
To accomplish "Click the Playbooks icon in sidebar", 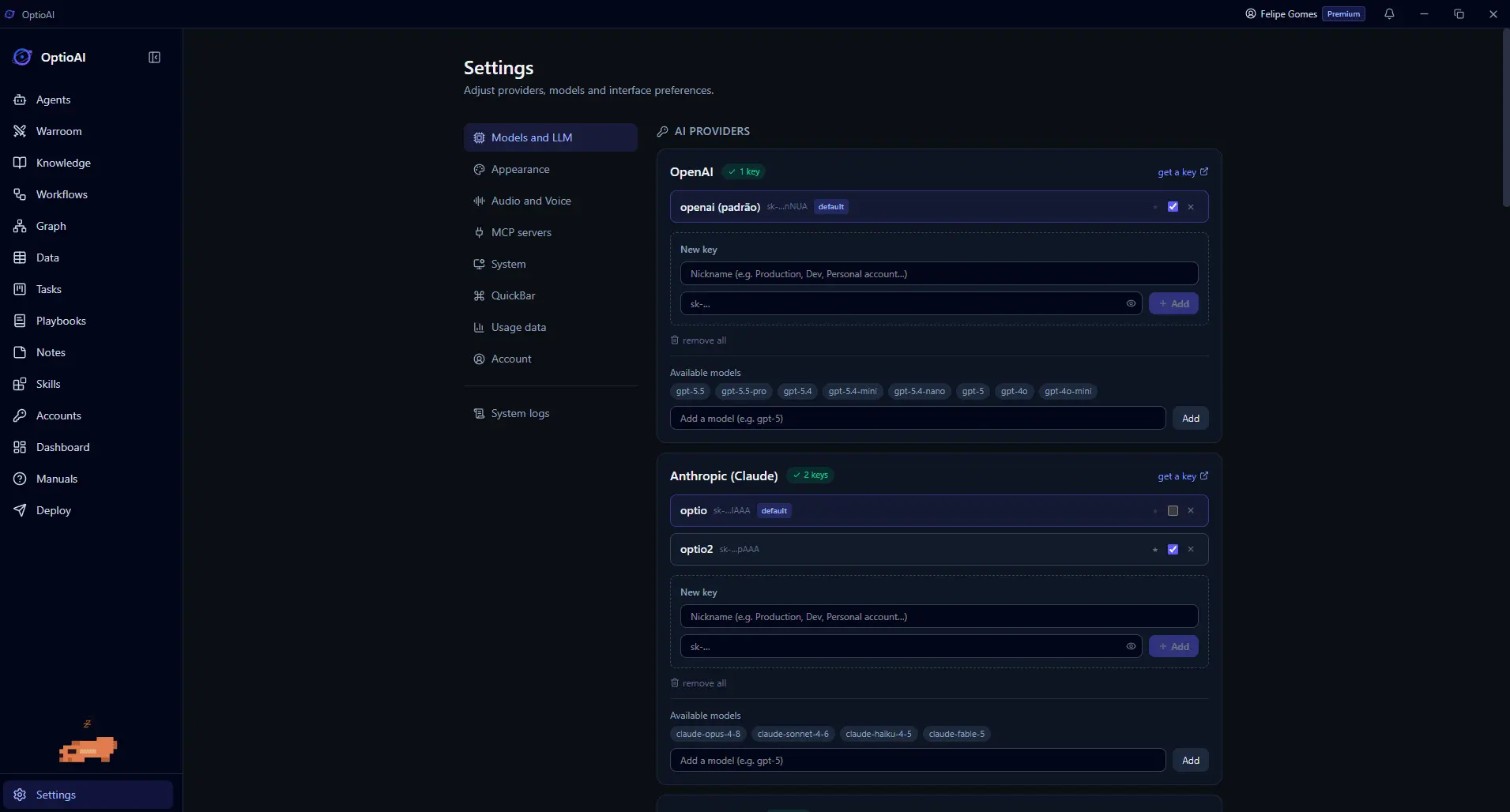I will 20,321.
